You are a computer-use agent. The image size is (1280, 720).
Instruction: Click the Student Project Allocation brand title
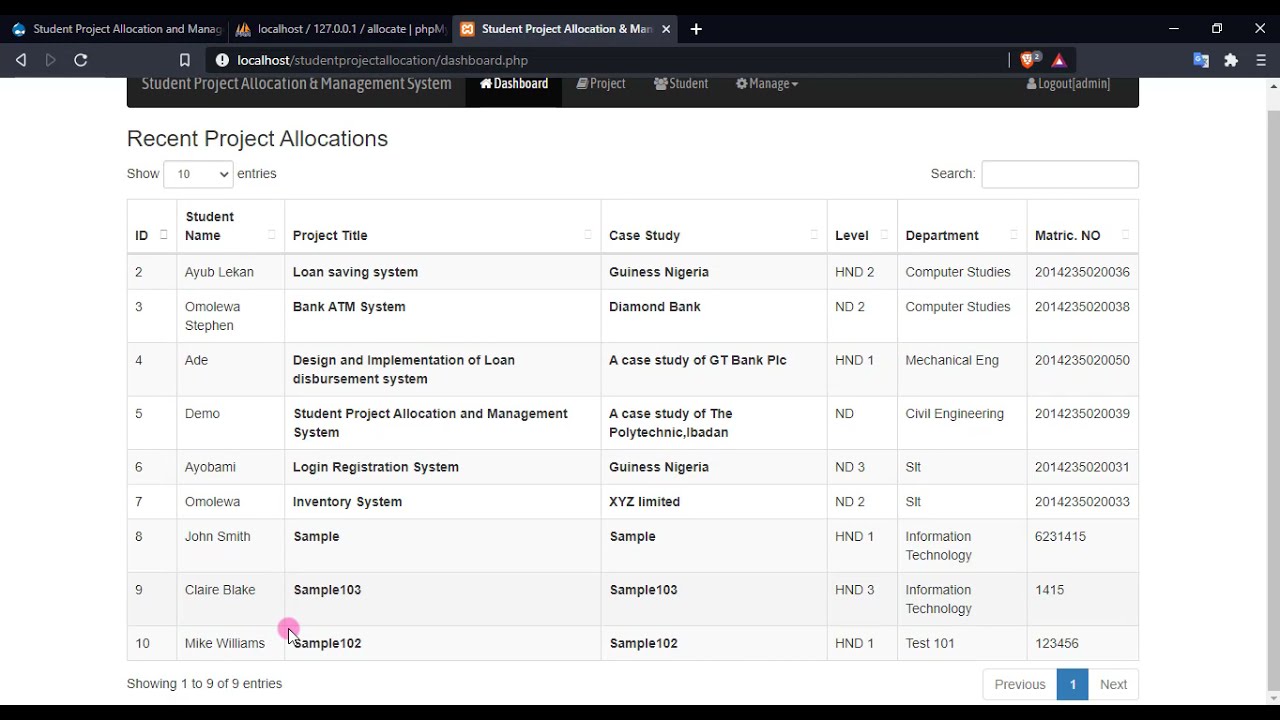[x=297, y=84]
